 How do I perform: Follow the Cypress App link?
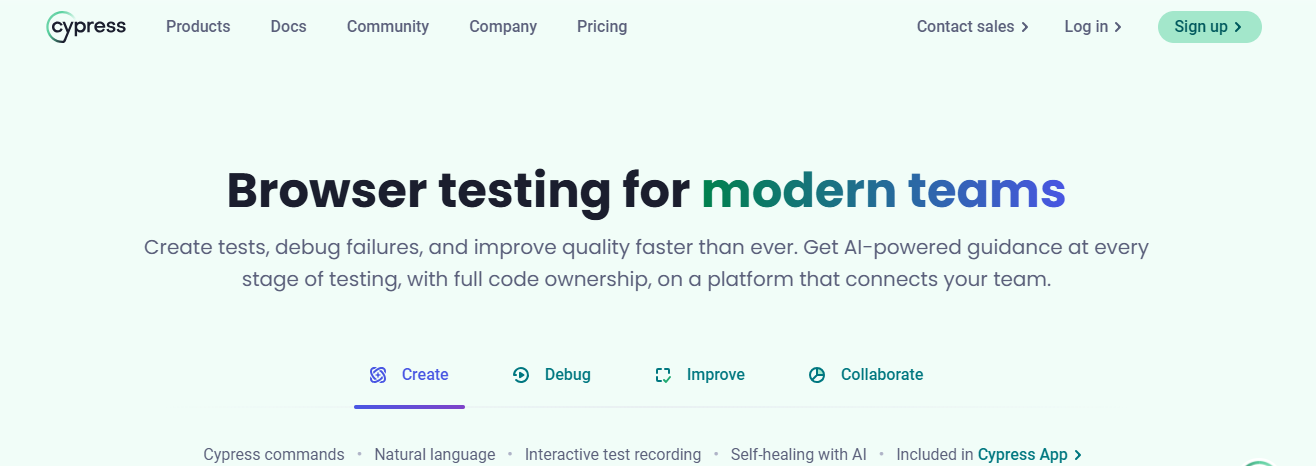point(1022,455)
